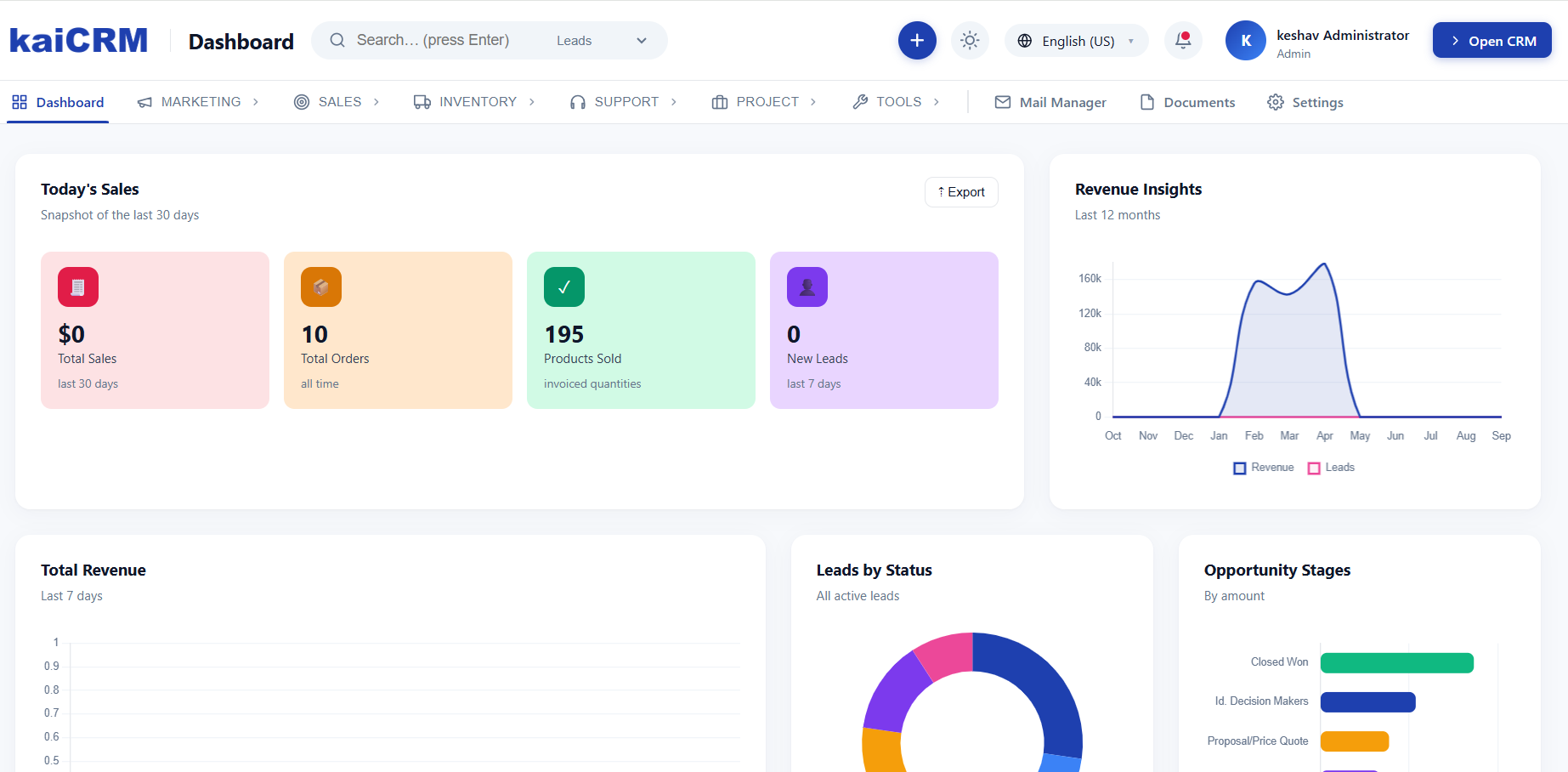
Task: Click the 'Last 12 months' subtitle
Action: (x=1118, y=215)
